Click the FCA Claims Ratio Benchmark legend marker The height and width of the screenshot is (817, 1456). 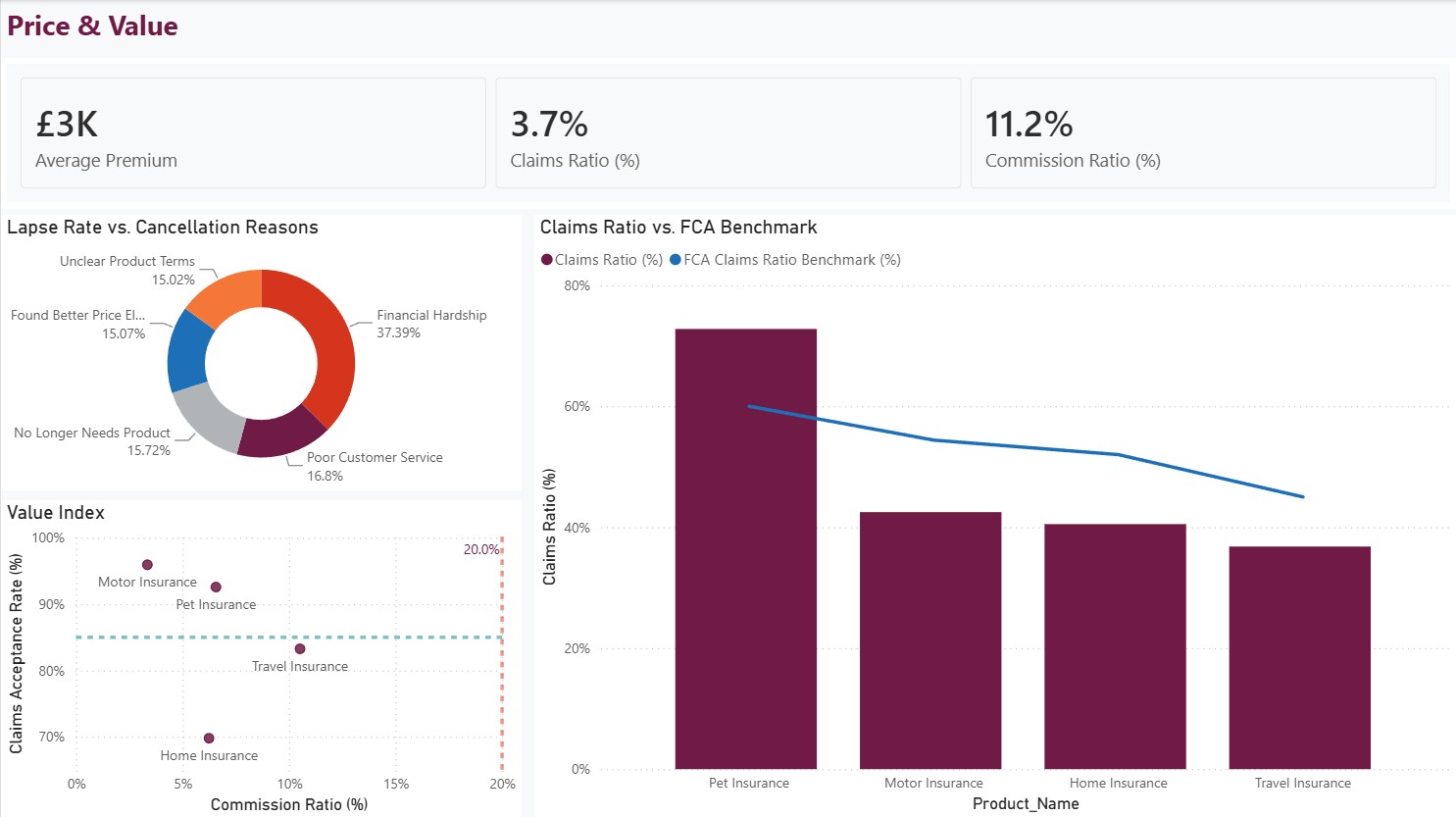pos(676,260)
